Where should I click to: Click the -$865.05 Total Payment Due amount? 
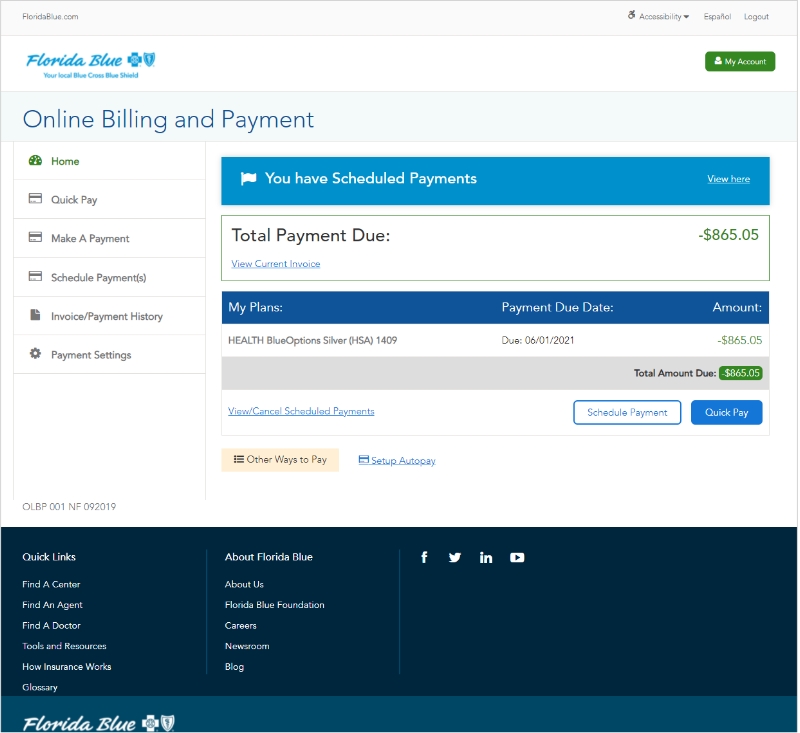tap(729, 235)
